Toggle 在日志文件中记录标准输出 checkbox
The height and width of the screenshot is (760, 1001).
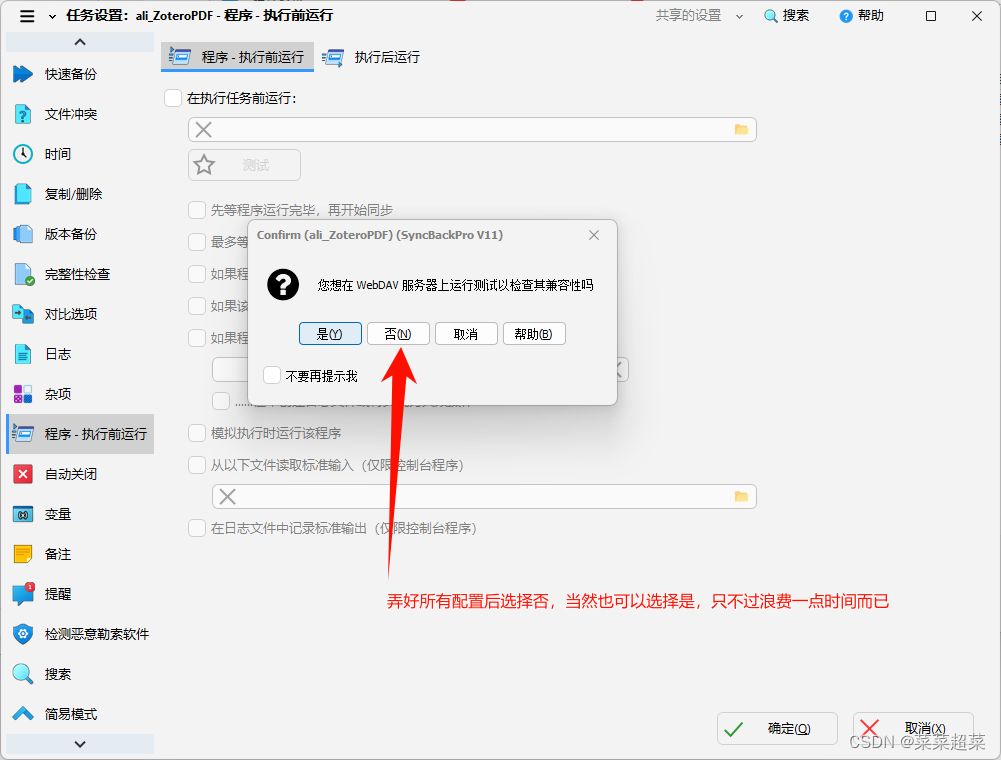pos(197,528)
